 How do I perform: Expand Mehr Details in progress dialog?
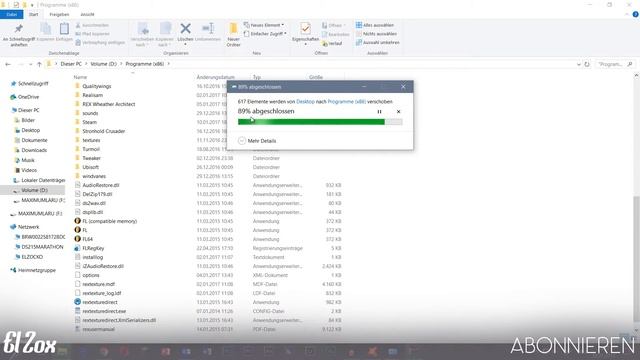257,141
